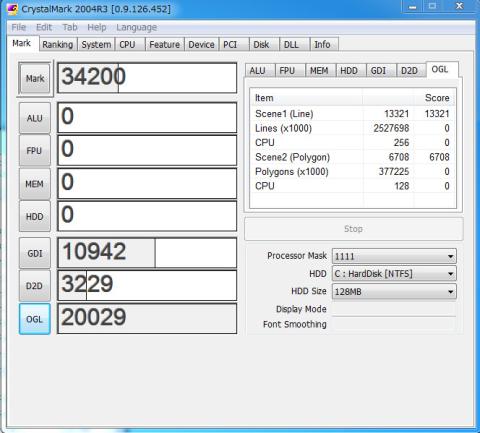Click the GDI score 10942 bar

coord(147,253)
